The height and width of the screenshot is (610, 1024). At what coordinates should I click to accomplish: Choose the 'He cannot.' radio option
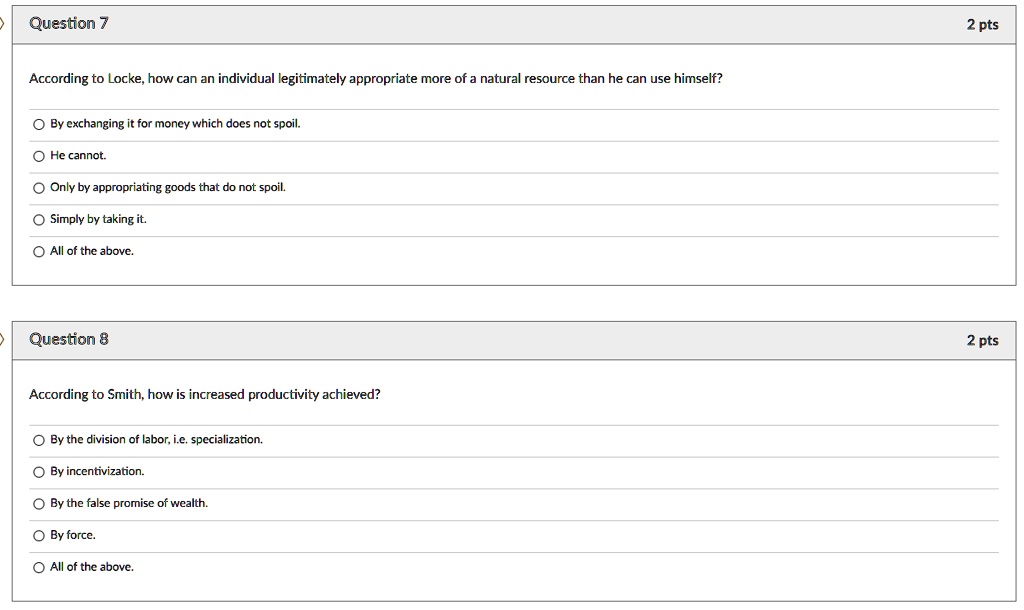click(x=39, y=156)
